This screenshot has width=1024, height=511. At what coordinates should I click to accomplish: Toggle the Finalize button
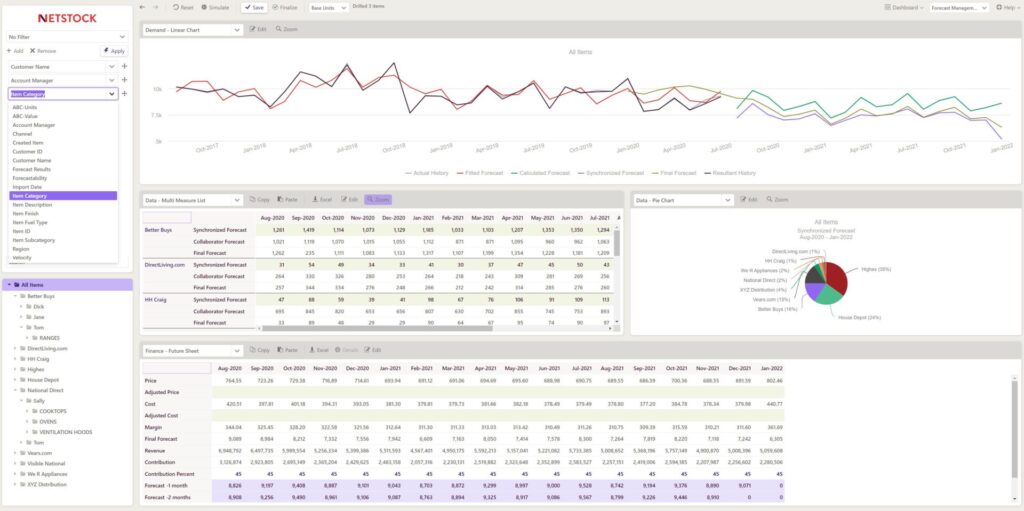(284, 7)
